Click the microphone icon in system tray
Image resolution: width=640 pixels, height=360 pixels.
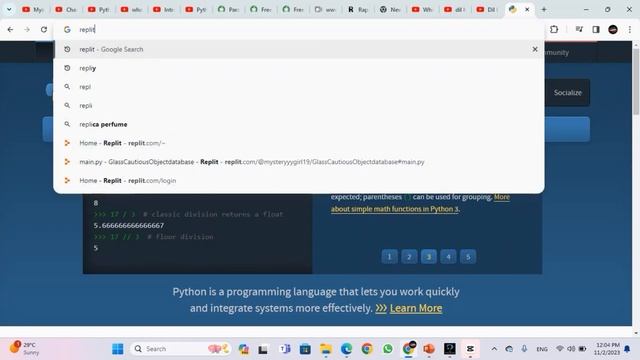pyautogui.click(x=524, y=349)
